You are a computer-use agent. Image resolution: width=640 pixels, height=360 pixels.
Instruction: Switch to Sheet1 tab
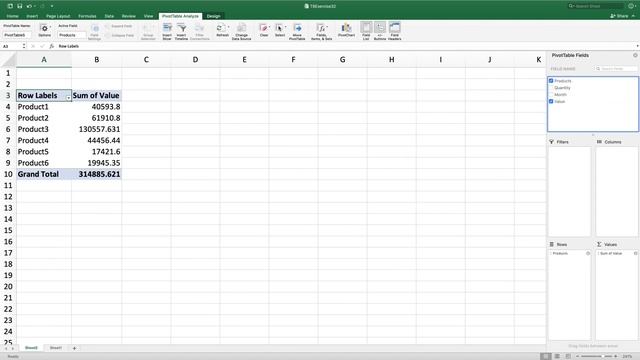click(x=56, y=348)
